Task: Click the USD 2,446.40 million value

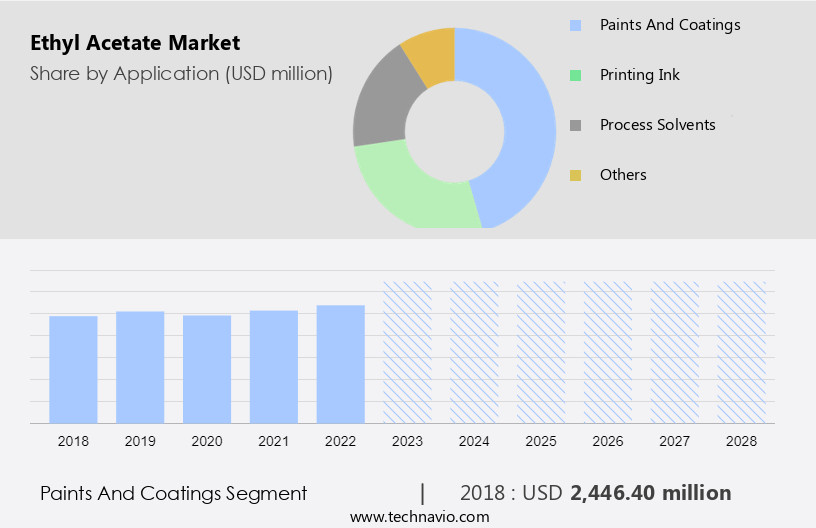Action: [650, 493]
